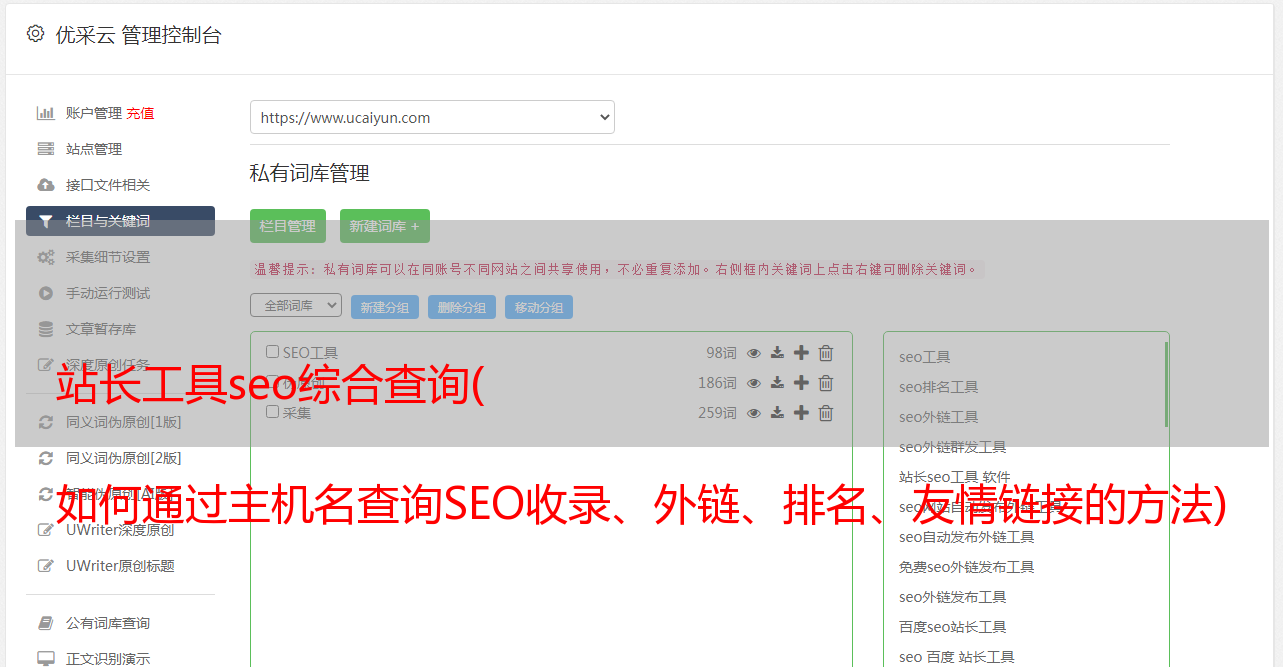View keywords of SEO工具 via the eye icon
The height and width of the screenshot is (667, 1283).
pyautogui.click(x=754, y=353)
